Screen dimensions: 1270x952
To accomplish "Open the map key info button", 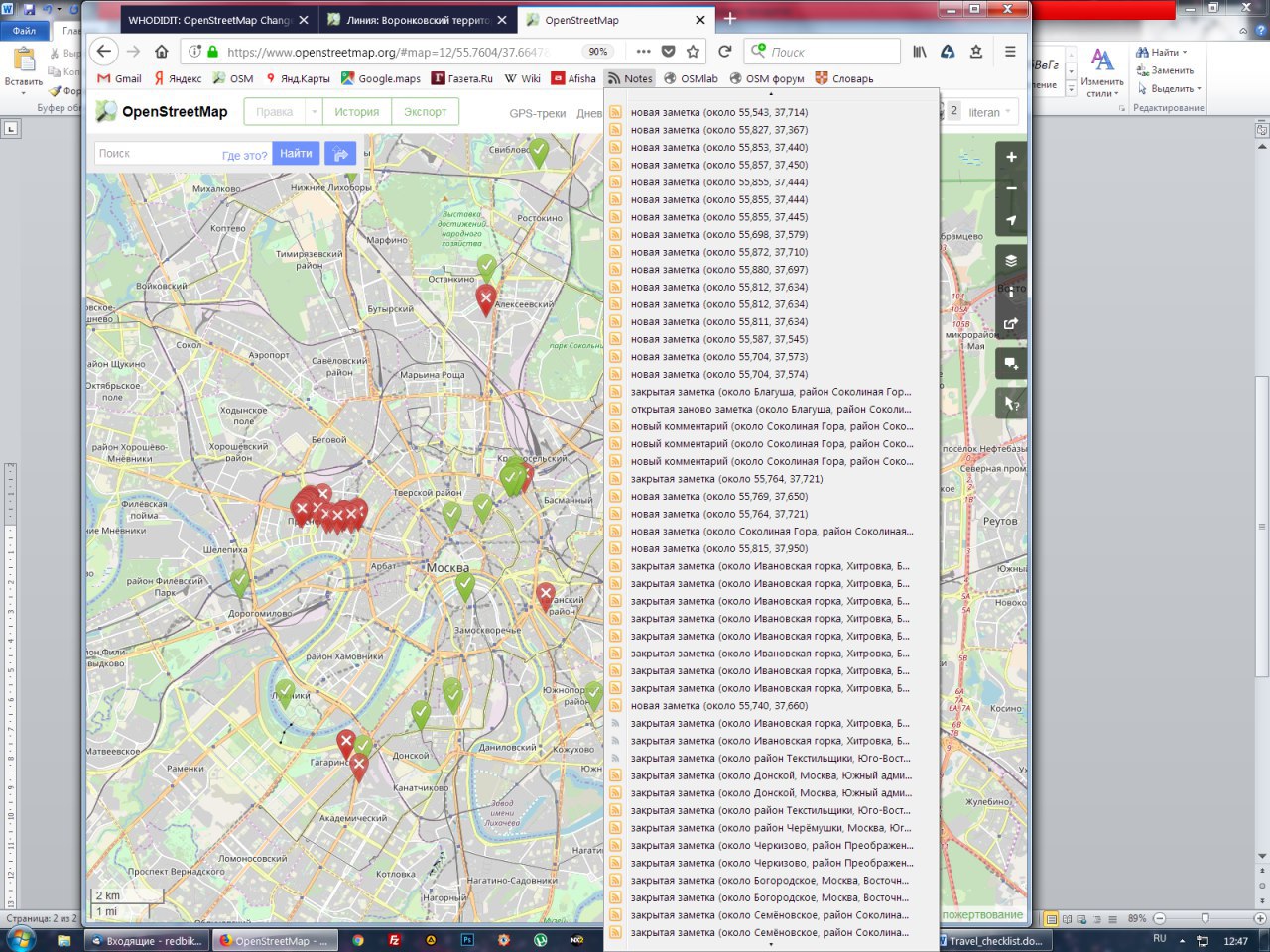I will click(1011, 293).
